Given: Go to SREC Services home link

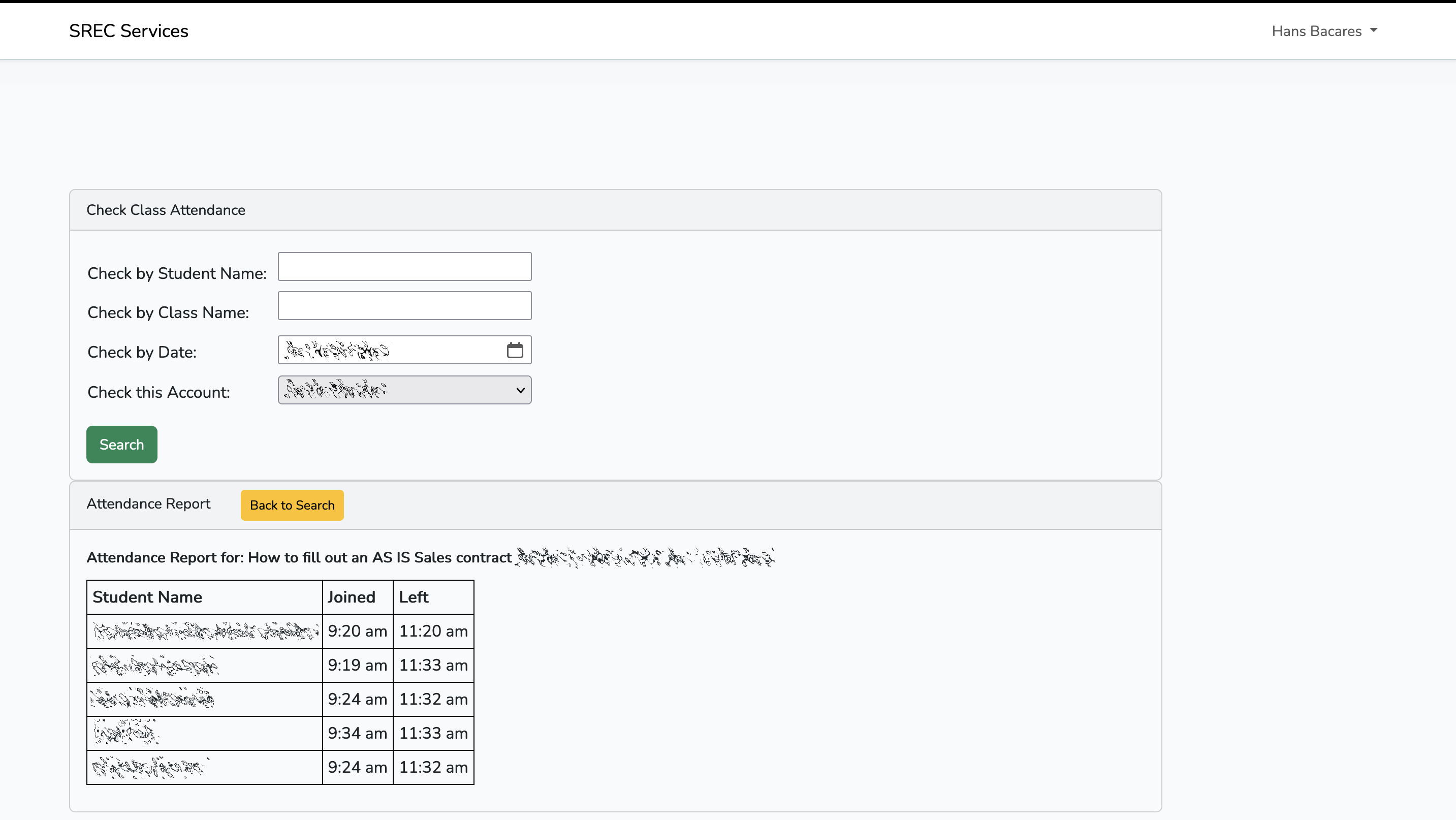Looking at the screenshot, I should tap(129, 31).
